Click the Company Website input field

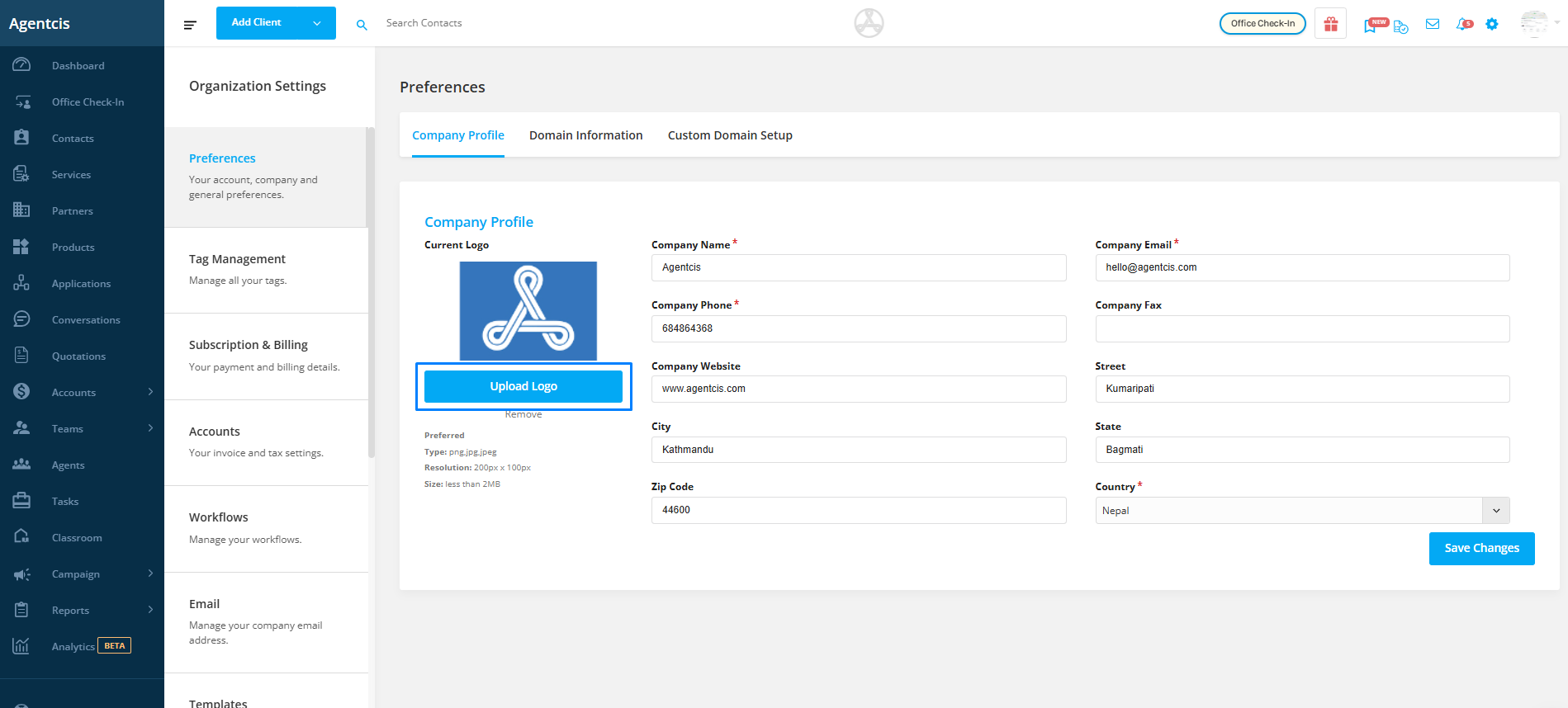(x=859, y=389)
